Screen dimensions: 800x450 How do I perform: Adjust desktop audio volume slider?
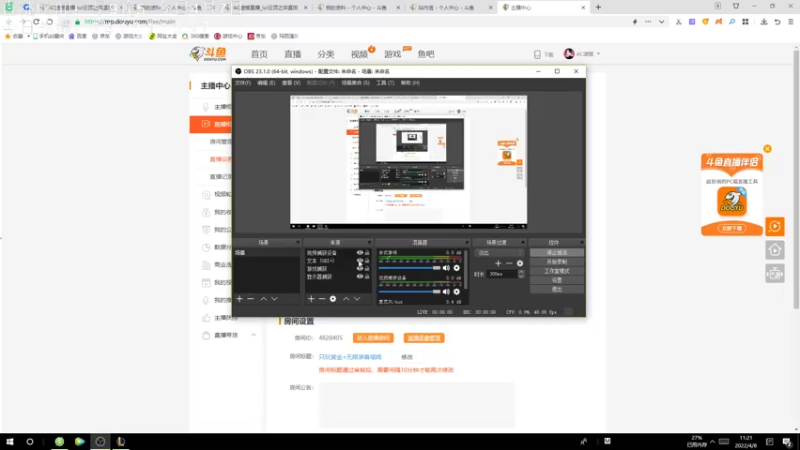(x=409, y=268)
